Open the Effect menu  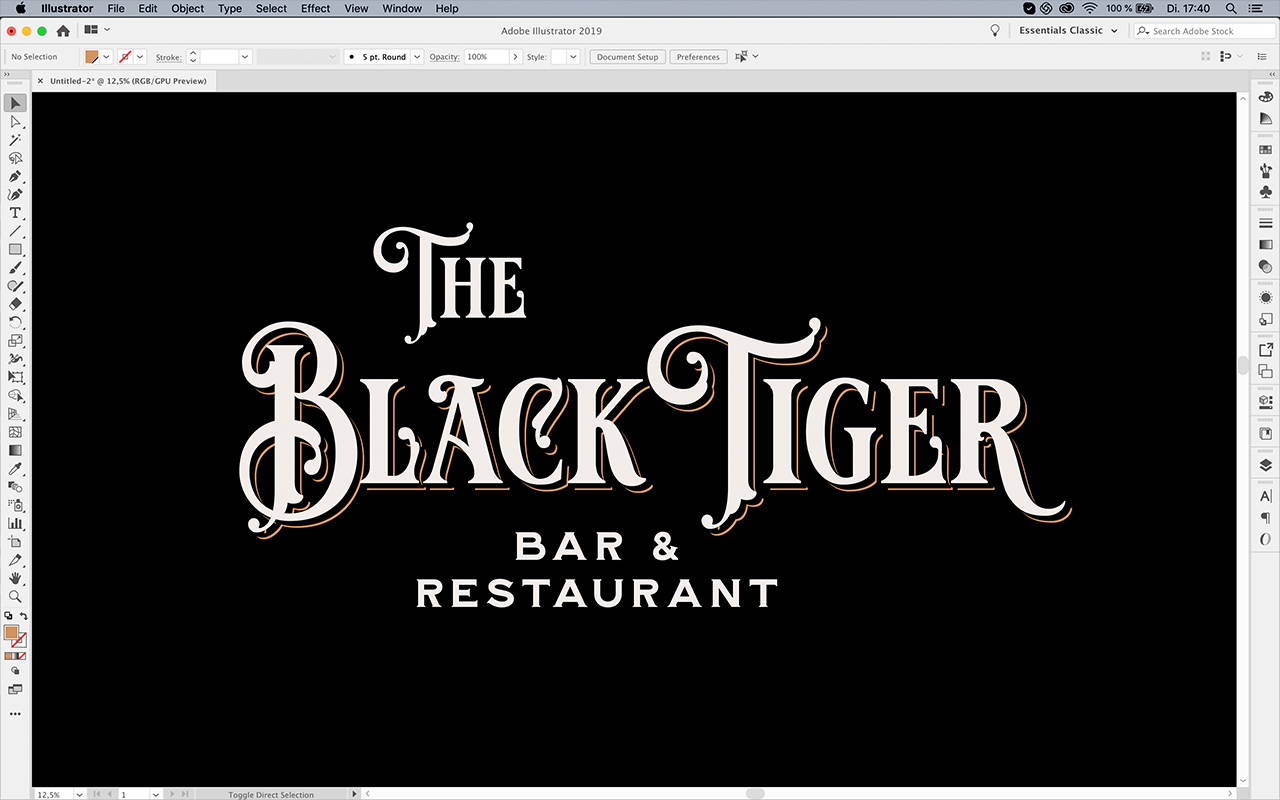pos(315,8)
